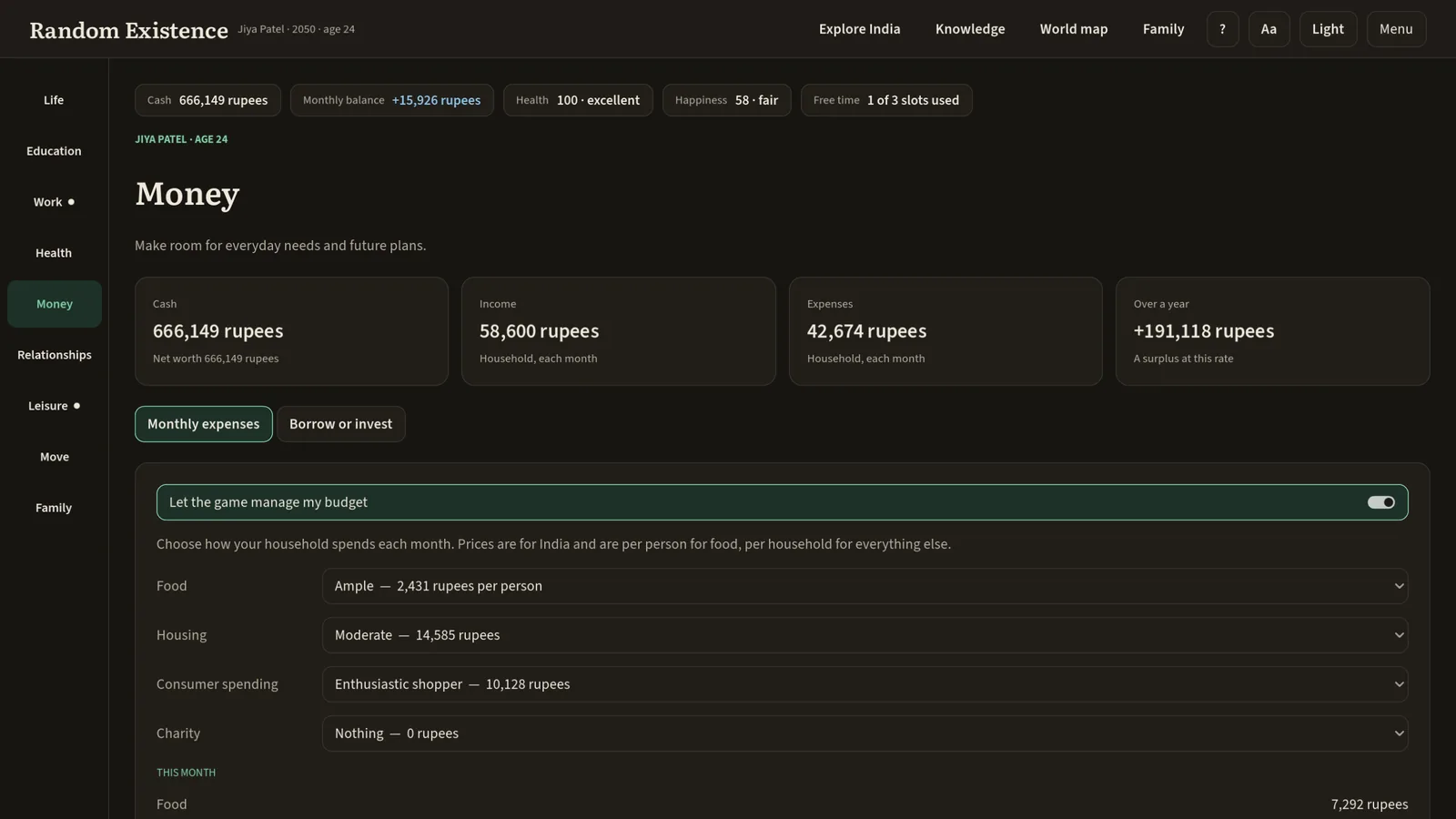Click the 'THIS MONTH' heading
1456x819 pixels.
pyautogui.click(x=186, y=773)
